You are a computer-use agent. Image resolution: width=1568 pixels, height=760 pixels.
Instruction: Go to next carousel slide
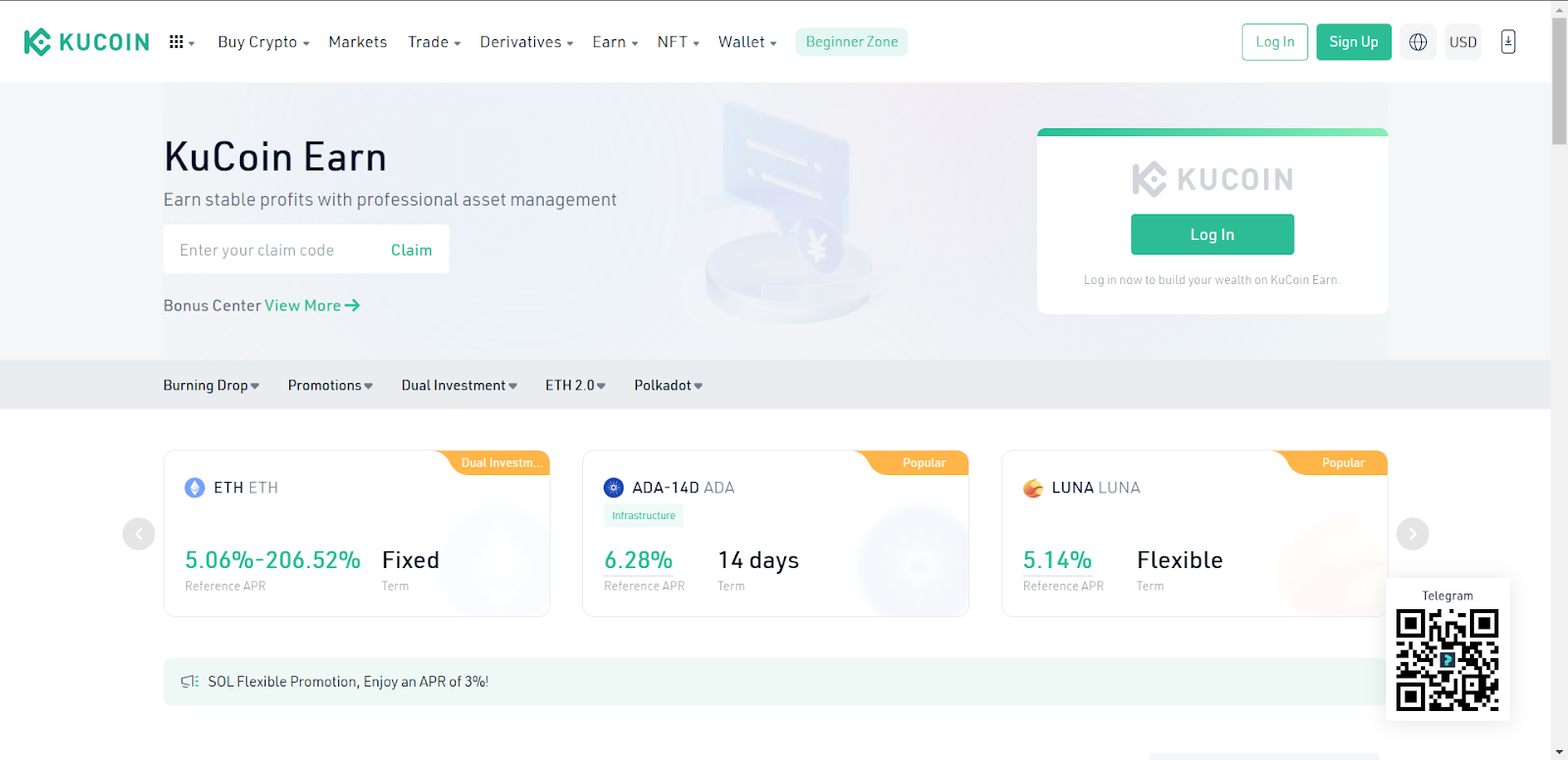[1412, 534]
